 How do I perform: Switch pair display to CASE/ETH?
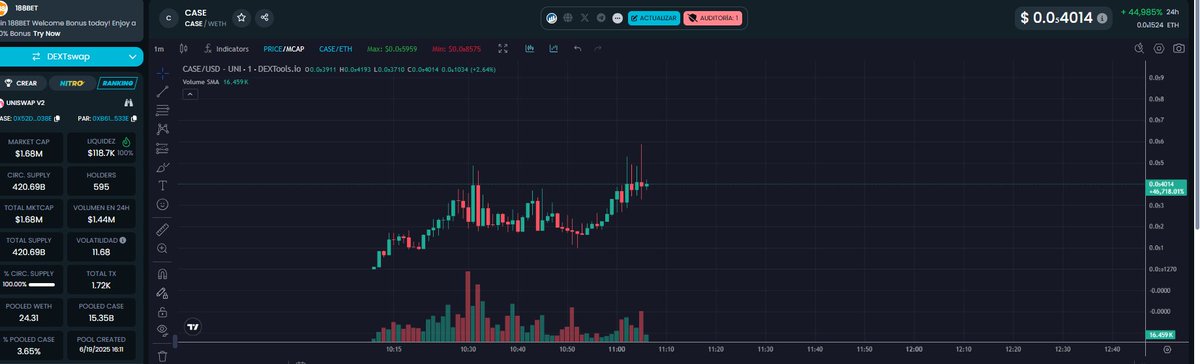(x=335, y=48)
